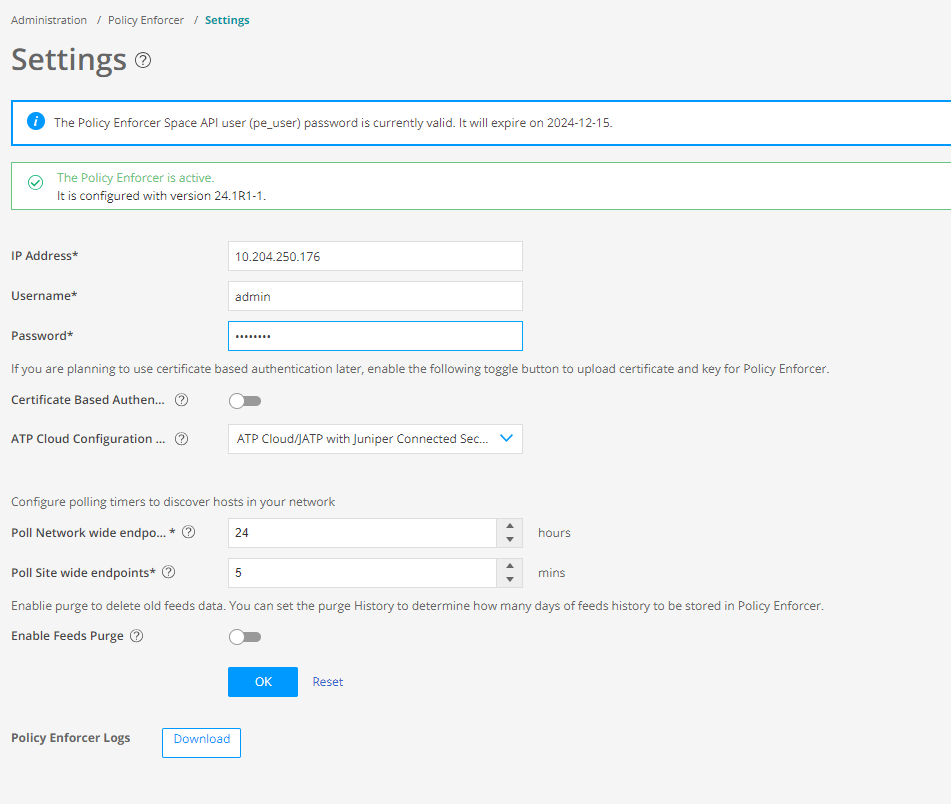Download Policy Enforcer Logs
The image size is (951, 804).
coord(201,741)
